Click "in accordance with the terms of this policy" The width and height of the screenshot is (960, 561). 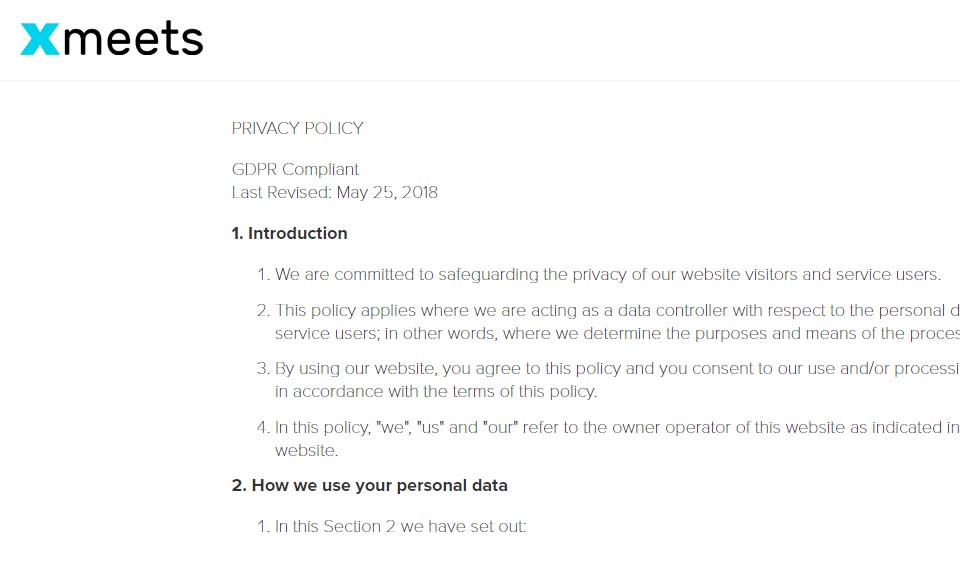click(435, 391)
